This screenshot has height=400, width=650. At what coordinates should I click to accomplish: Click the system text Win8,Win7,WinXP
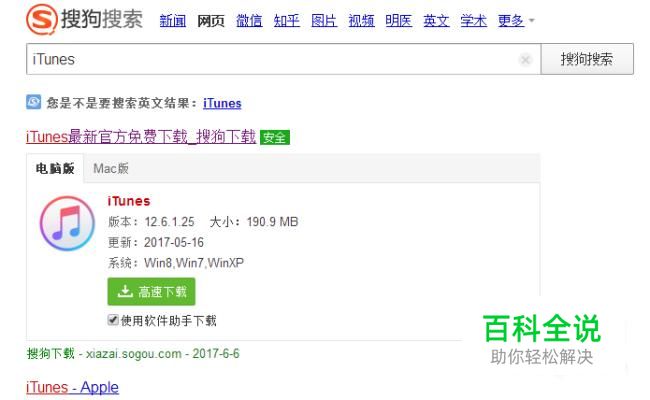[194, 263]
